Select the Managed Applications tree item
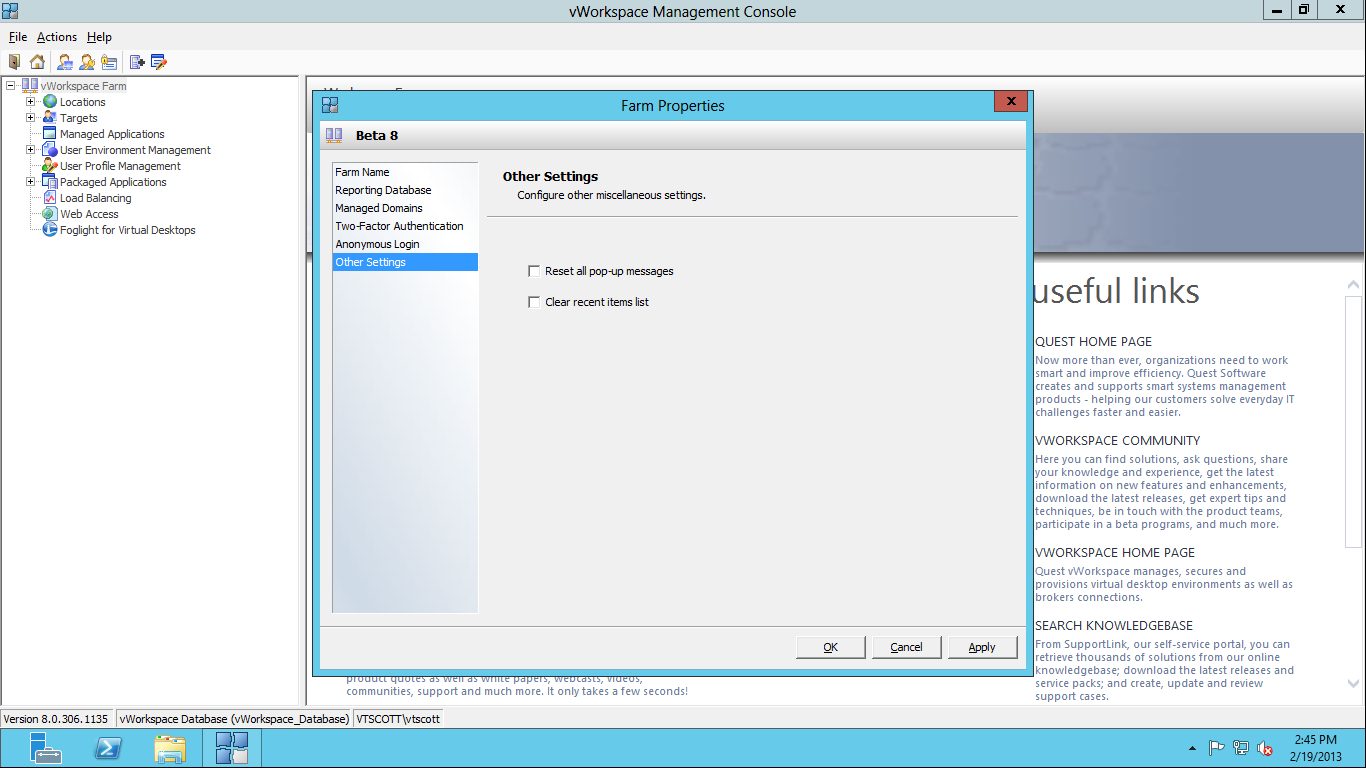 click(x=112, y=134)
